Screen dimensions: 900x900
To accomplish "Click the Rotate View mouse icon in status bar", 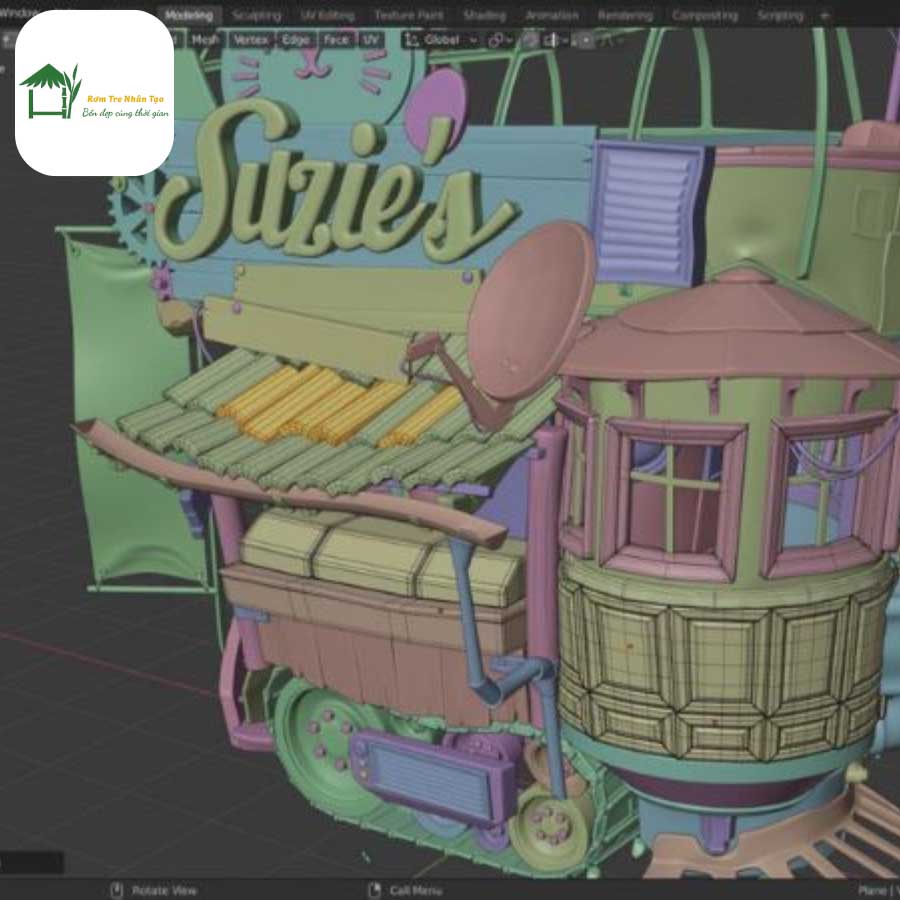I will (116, 890).
